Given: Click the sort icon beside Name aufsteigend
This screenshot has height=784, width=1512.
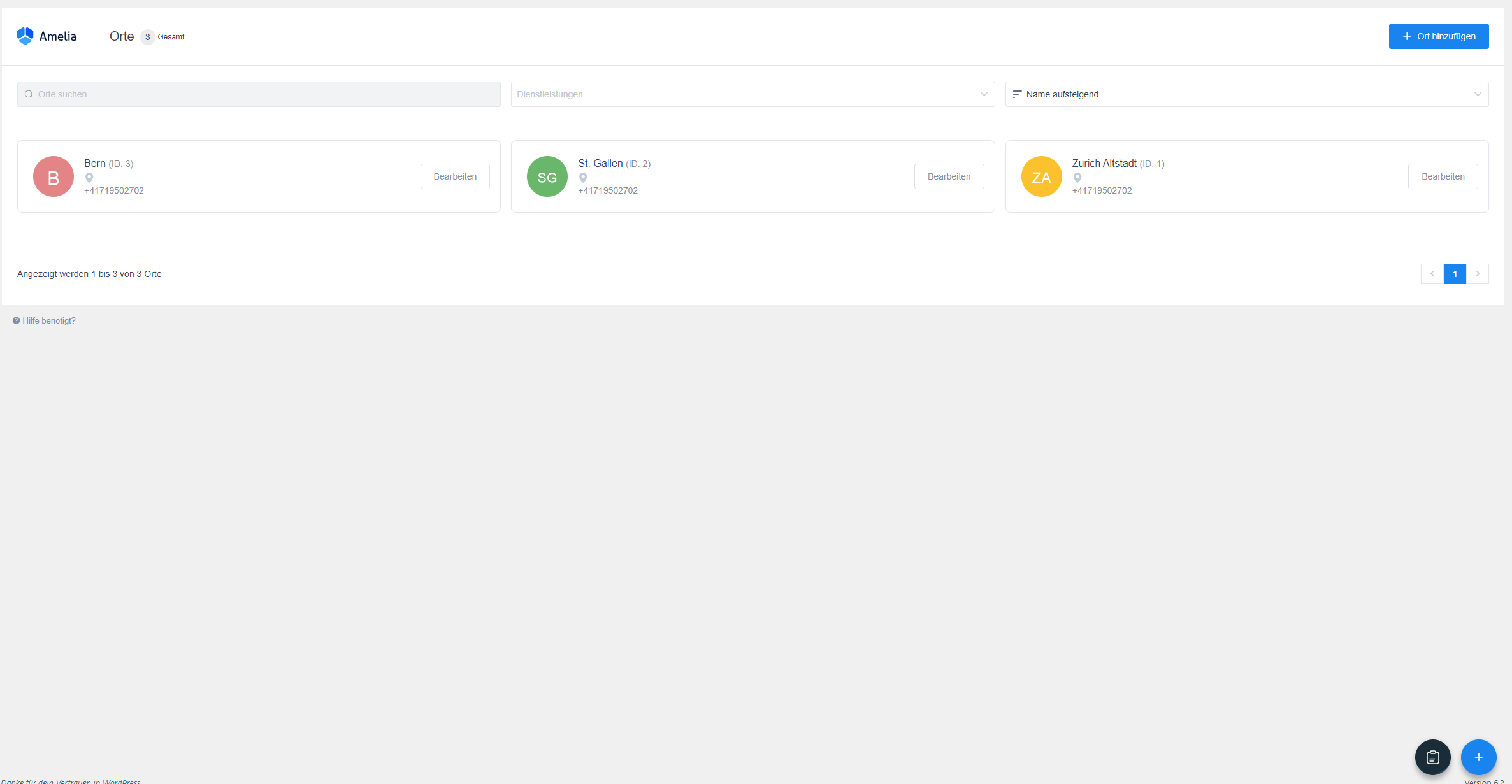Looking at the screenshot, I should tap(1017, 94).
